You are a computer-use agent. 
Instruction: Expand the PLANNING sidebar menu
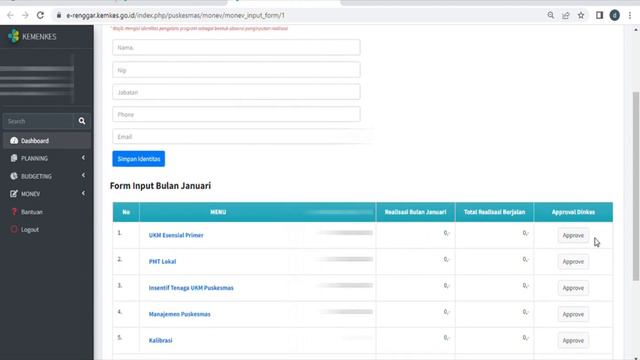(47, 158)
